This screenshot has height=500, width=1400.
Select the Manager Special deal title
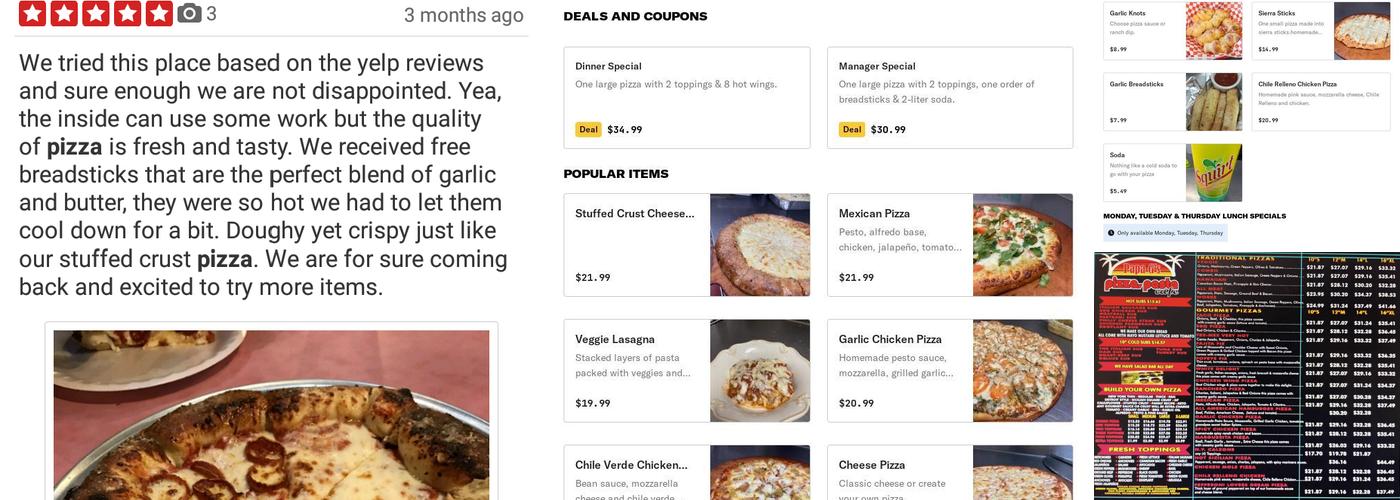pyautogui.click(x=877, y=66)
